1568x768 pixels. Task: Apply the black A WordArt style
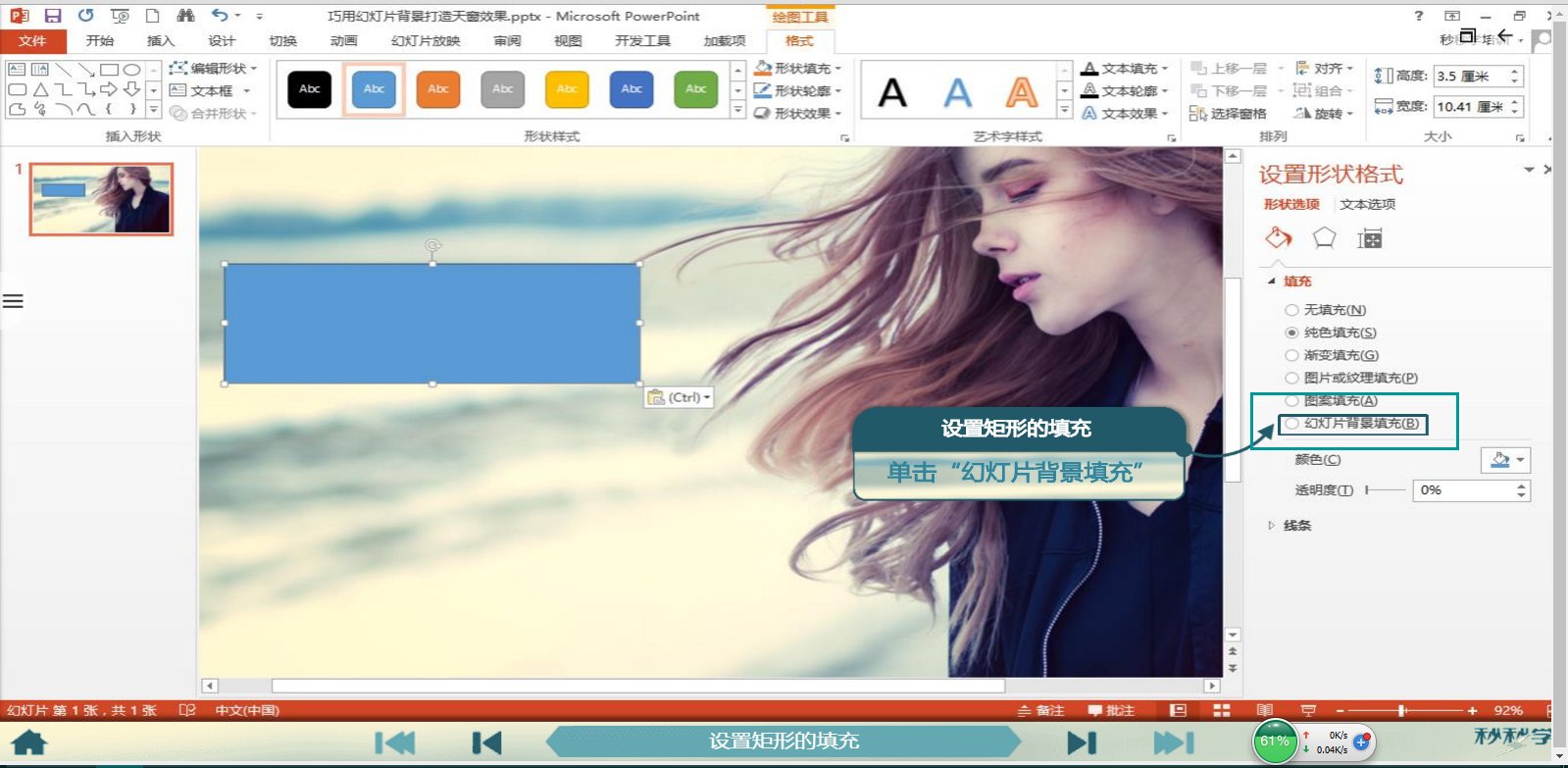point(892,93)
